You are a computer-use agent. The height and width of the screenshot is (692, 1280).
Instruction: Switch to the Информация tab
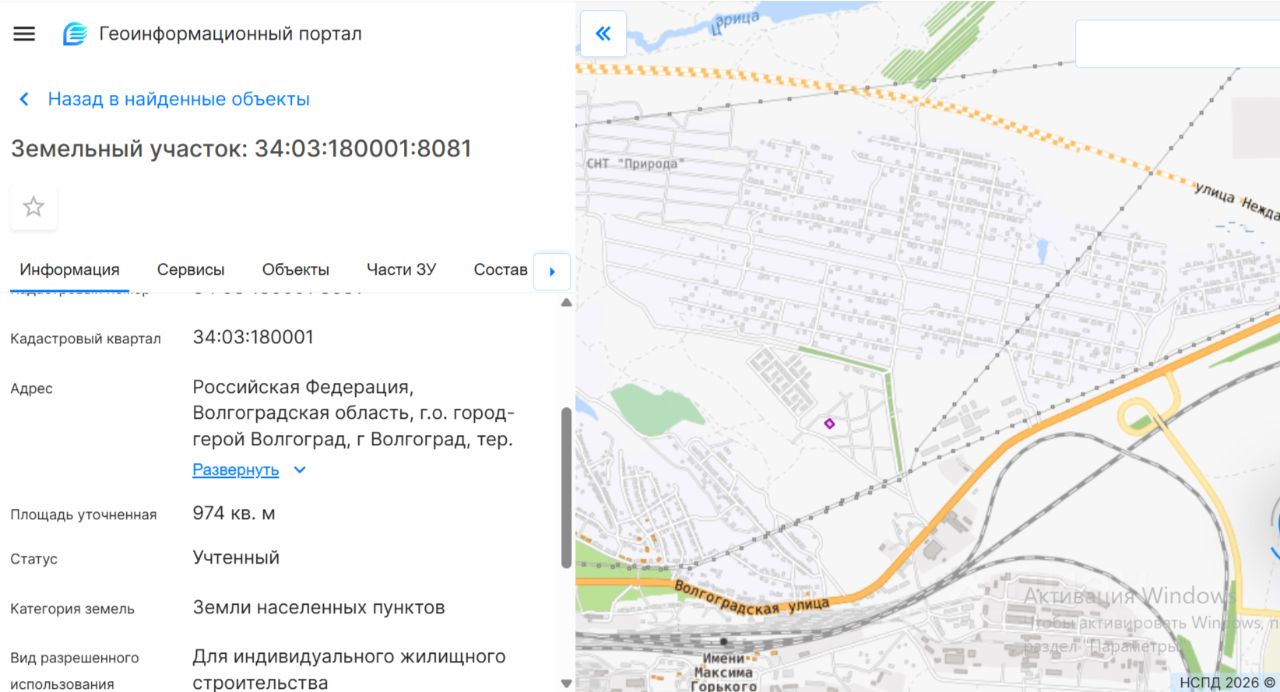pyautogui.click(x=70, y=270)
